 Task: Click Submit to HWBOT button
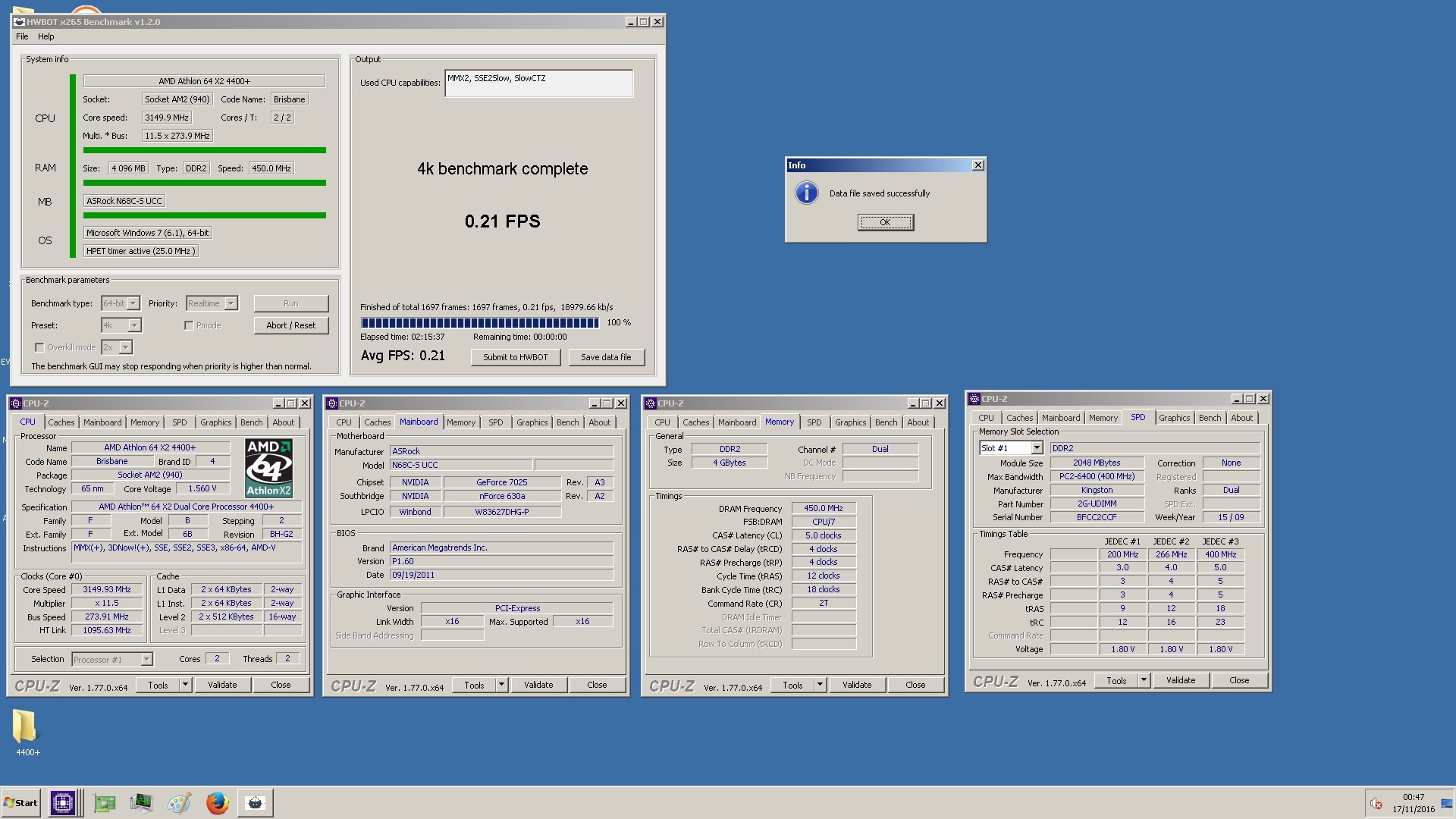point(516,357)
